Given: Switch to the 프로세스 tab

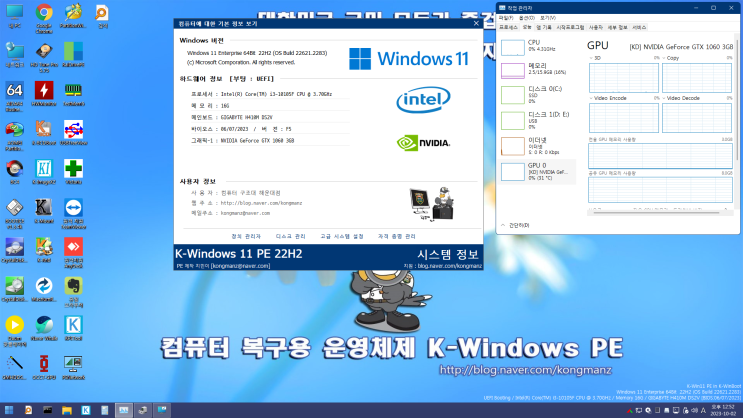Looking at the screenshot, I should click(508, 27).
